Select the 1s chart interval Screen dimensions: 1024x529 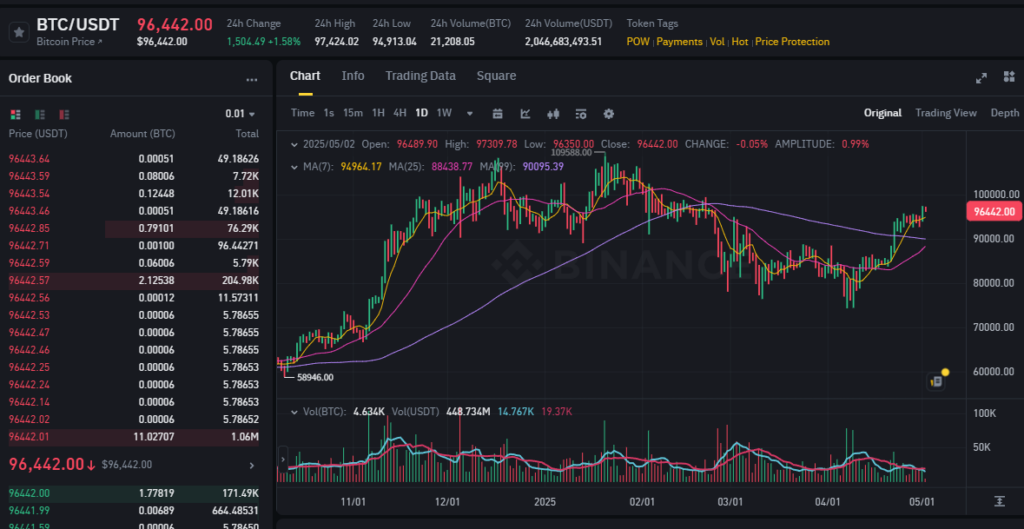(x=328, y=113)
